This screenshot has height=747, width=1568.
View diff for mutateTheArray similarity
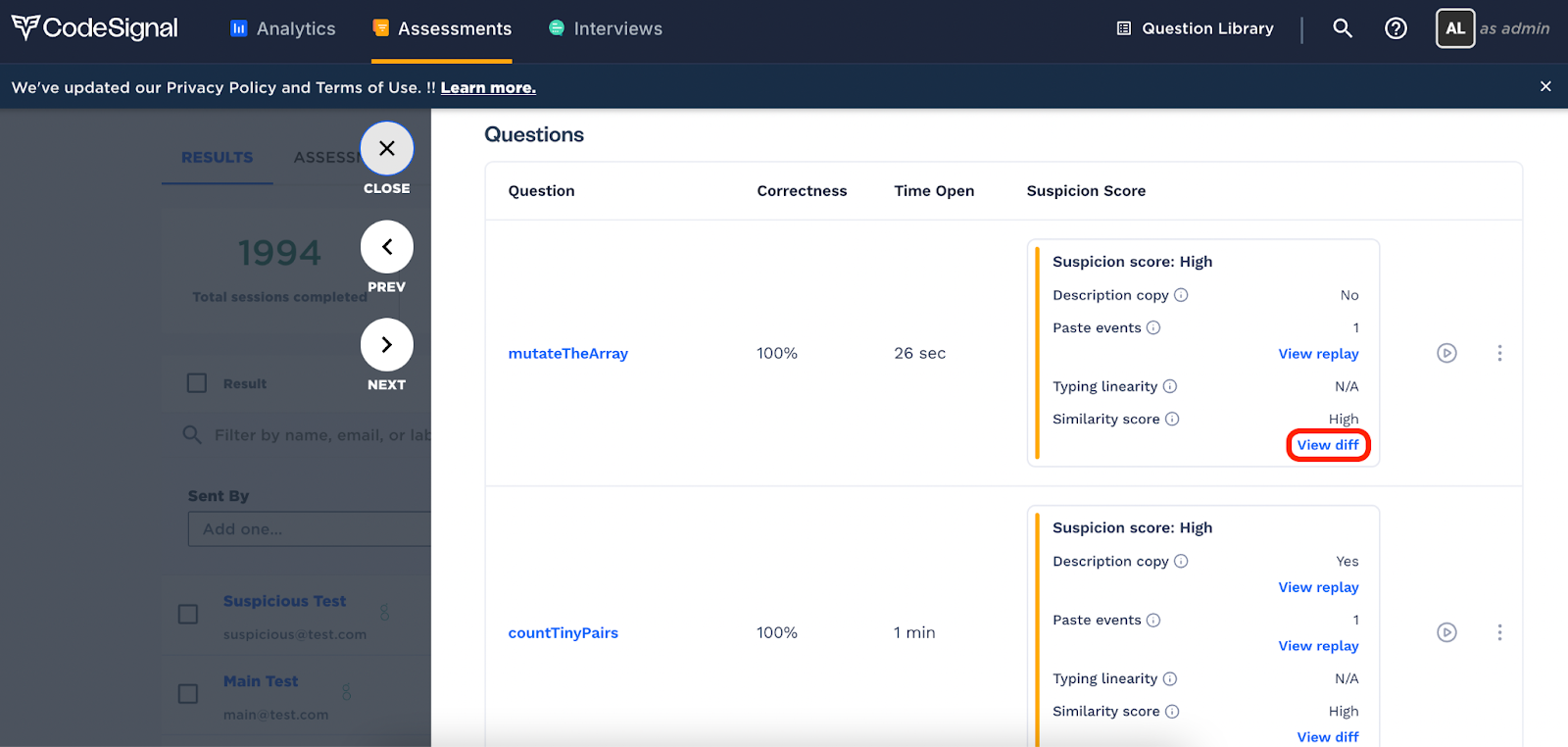(1328, 445)
